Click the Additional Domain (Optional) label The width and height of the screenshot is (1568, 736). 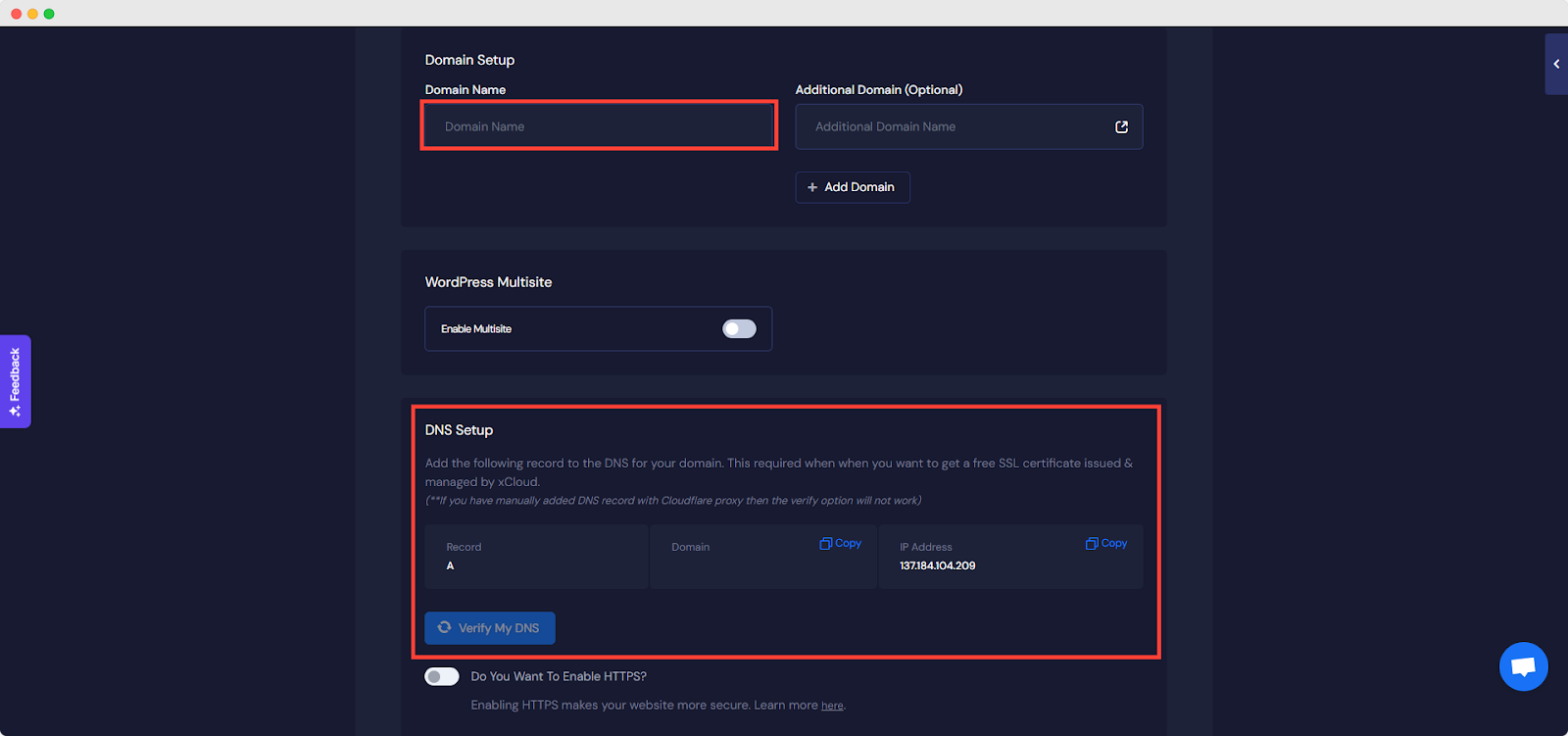point(879,89)
